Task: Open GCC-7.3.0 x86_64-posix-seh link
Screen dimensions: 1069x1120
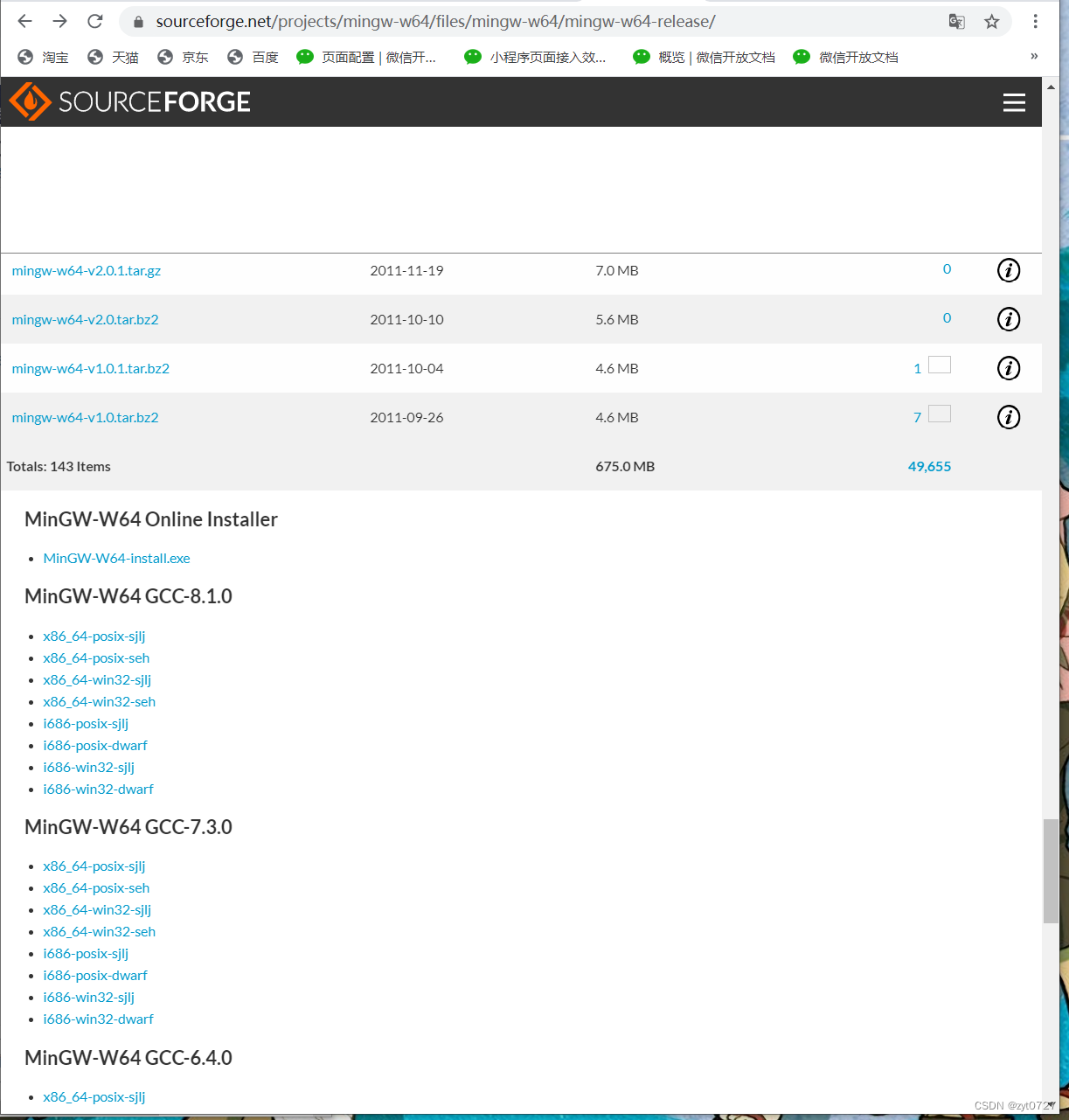Action: coord(96,888)
